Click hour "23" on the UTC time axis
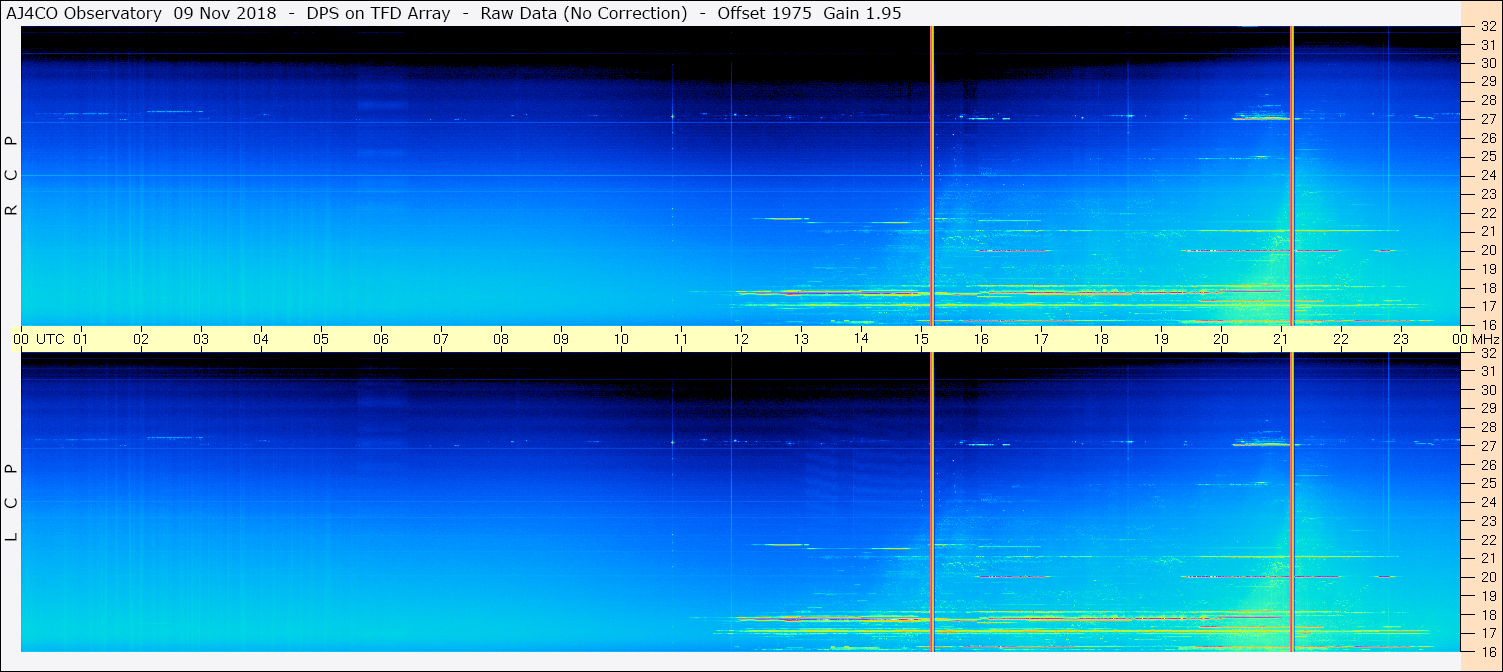This screenshot has height=672, width=1503. (x=1401, y=339)
